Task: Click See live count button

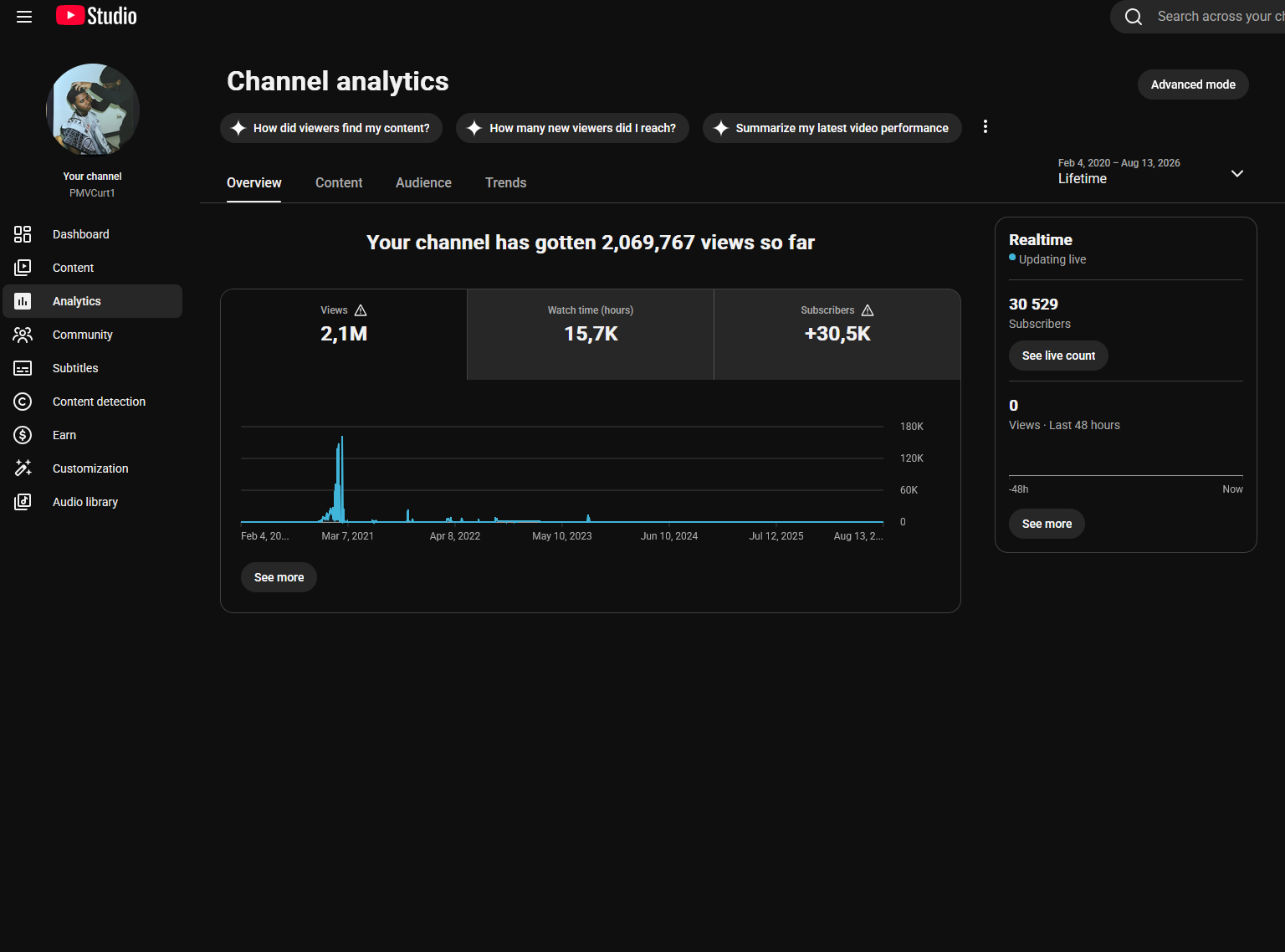Action: coord(1058,356)
